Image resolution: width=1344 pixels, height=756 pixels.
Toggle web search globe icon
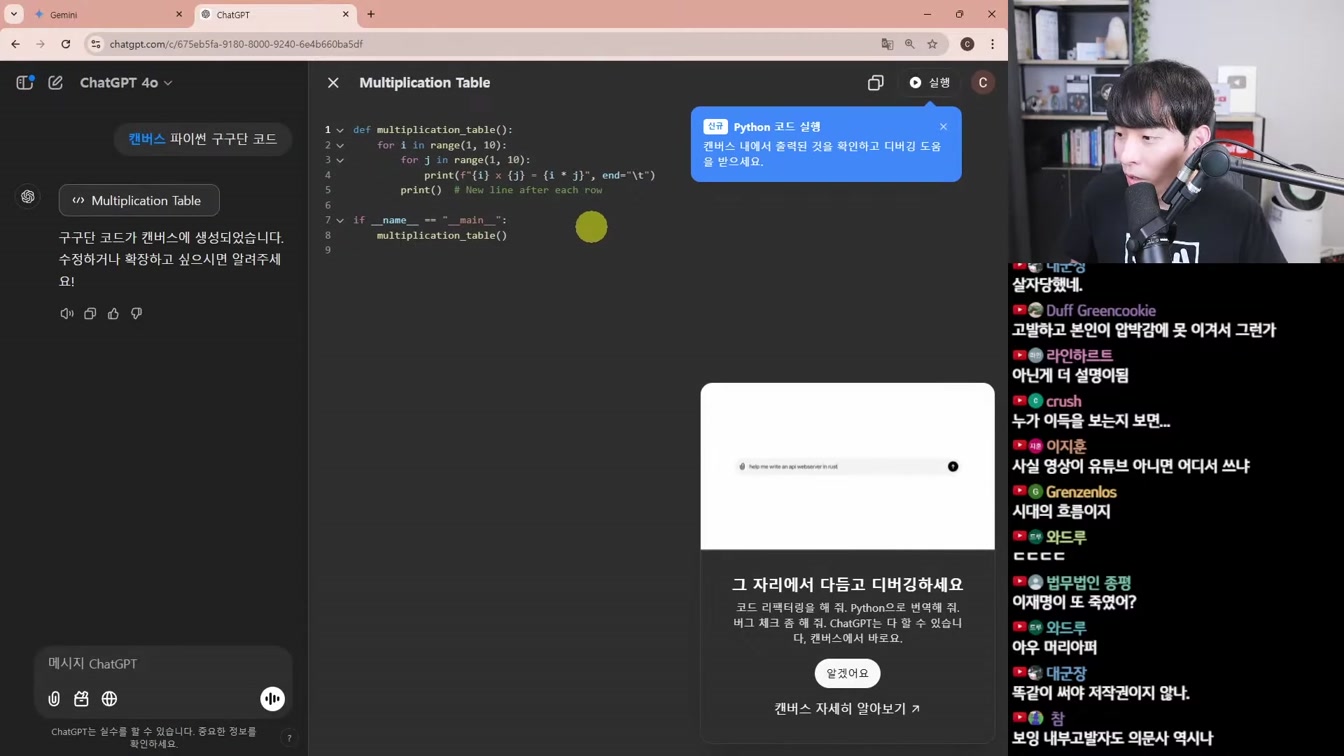110,699
